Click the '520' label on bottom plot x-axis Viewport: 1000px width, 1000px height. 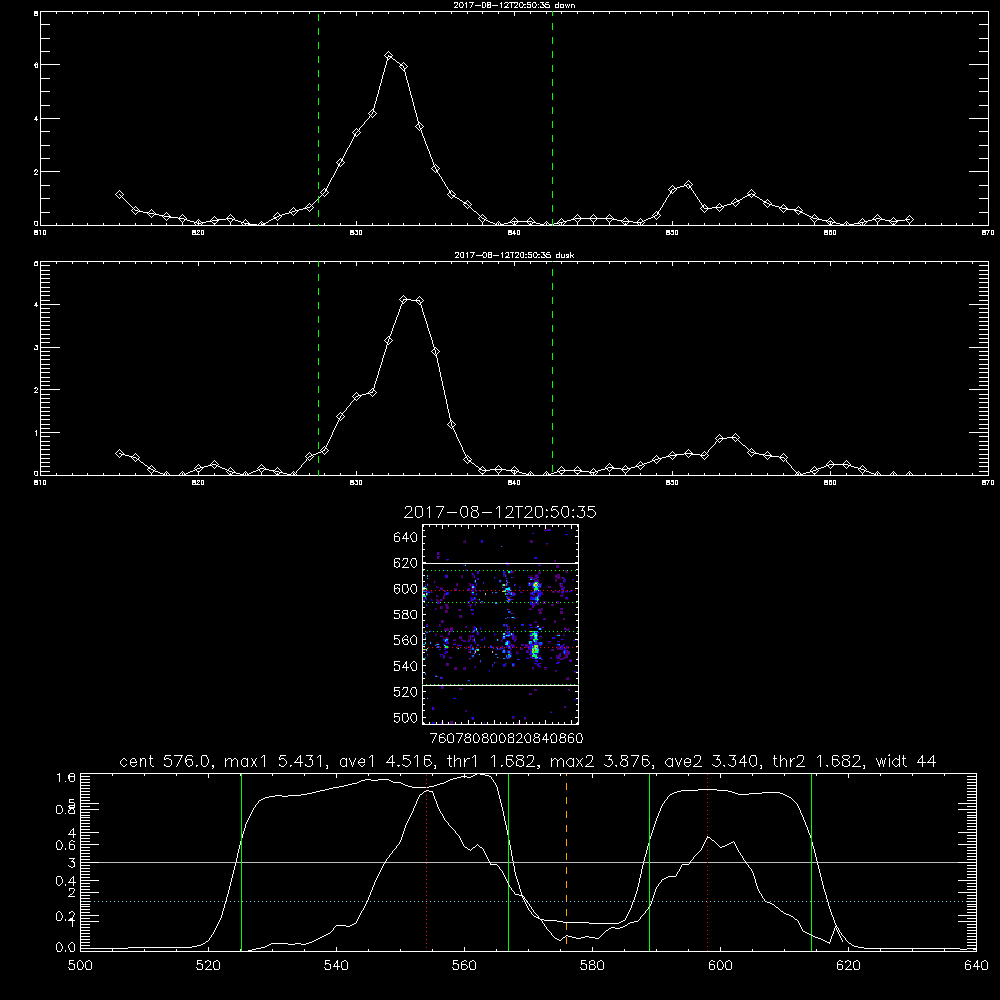coord(208,966)
